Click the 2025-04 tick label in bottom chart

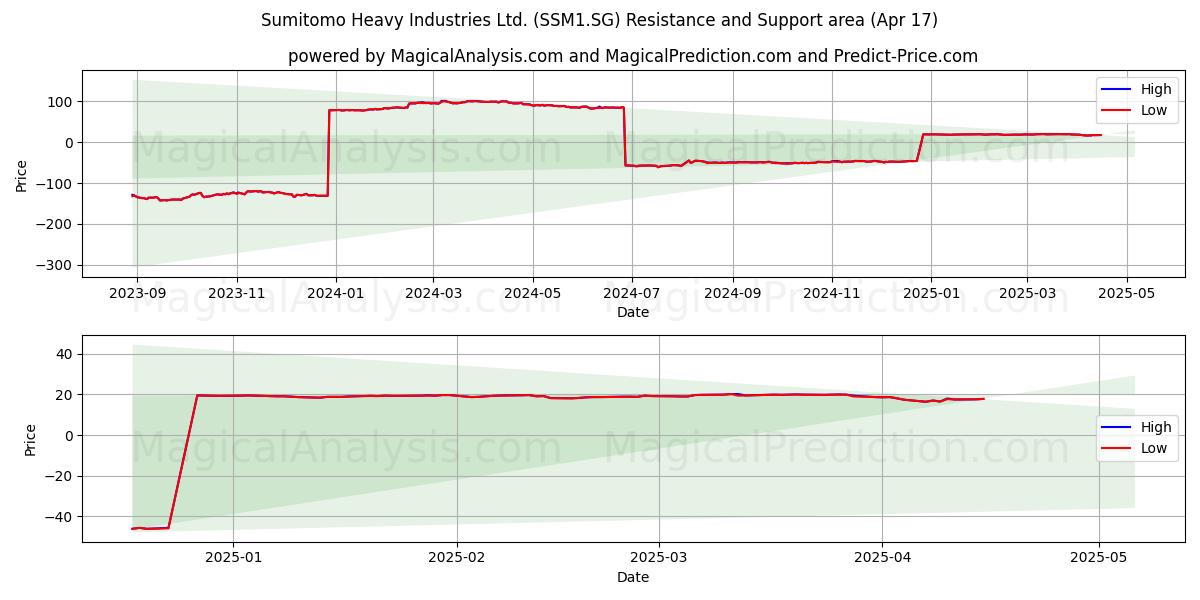pyautogui.click(x=883, y=559)
